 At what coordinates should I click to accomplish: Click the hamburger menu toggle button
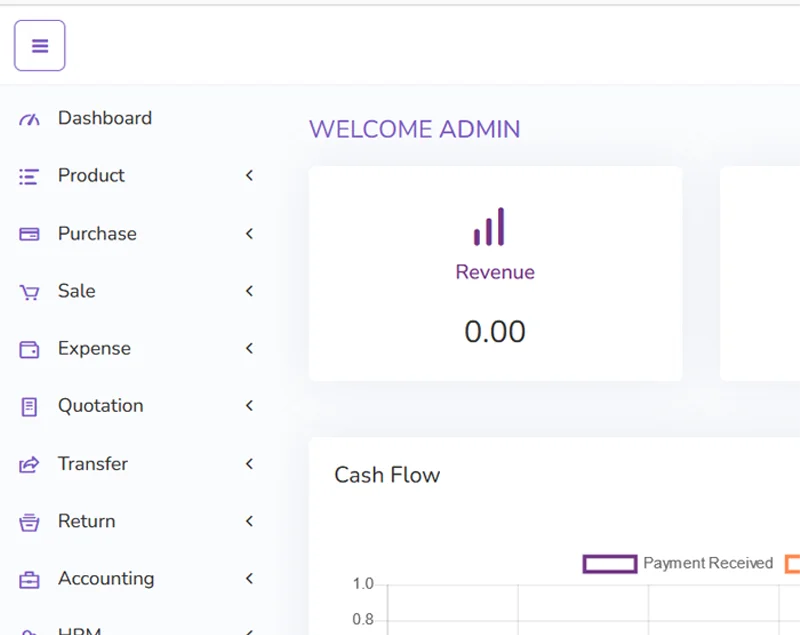click(x=40, y=46)
